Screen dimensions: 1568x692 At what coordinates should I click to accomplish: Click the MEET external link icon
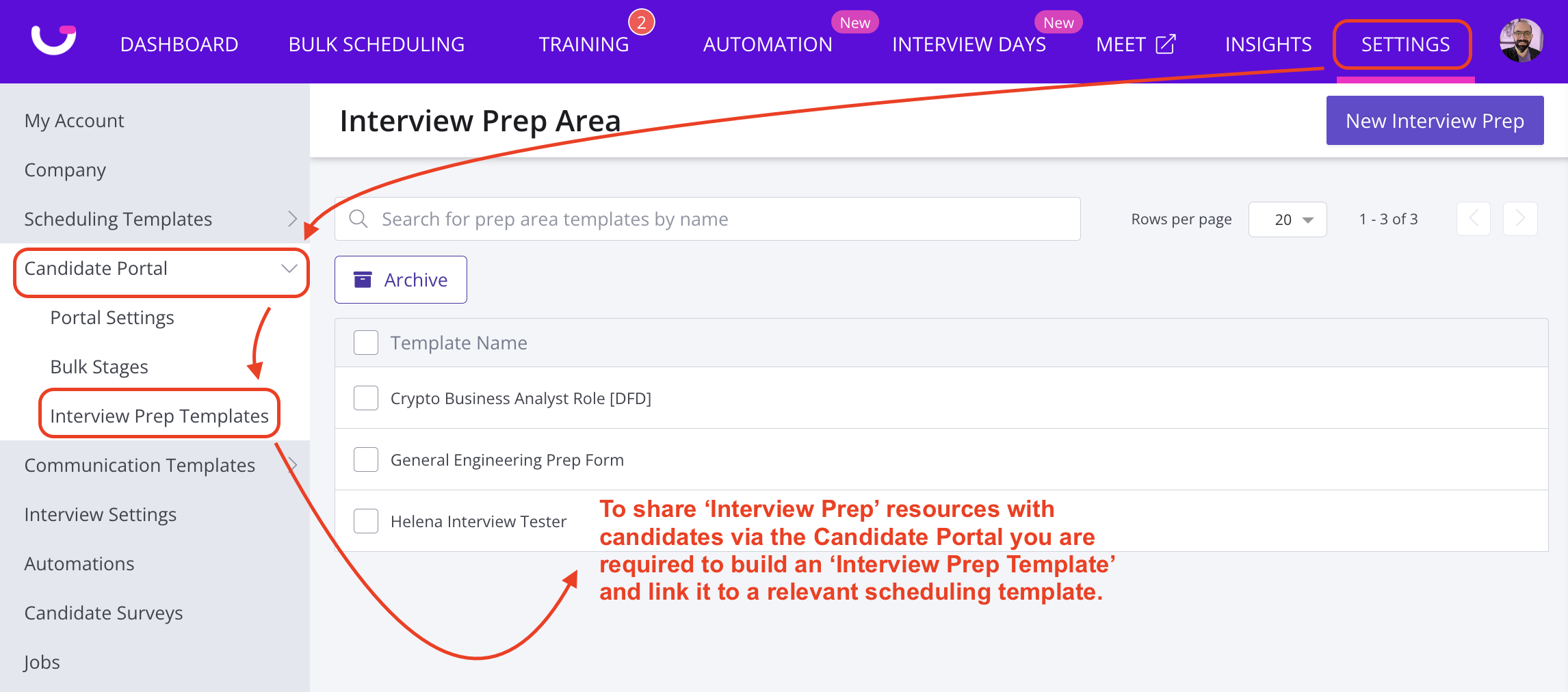pos(1166,44)
